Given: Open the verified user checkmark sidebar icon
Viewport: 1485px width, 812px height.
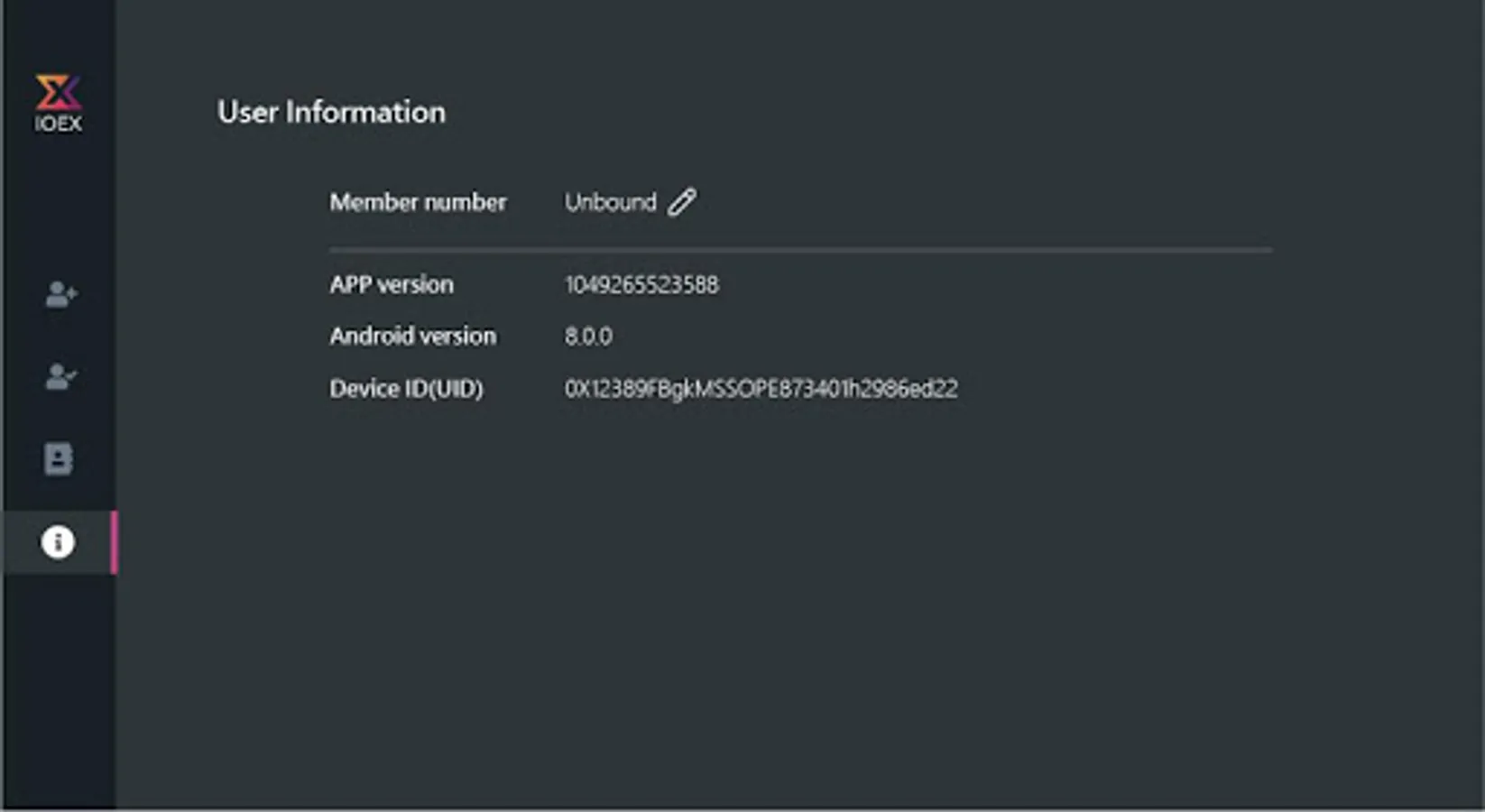Looking at the screenshot, I should pyautogui.click(x=60, y=376).
